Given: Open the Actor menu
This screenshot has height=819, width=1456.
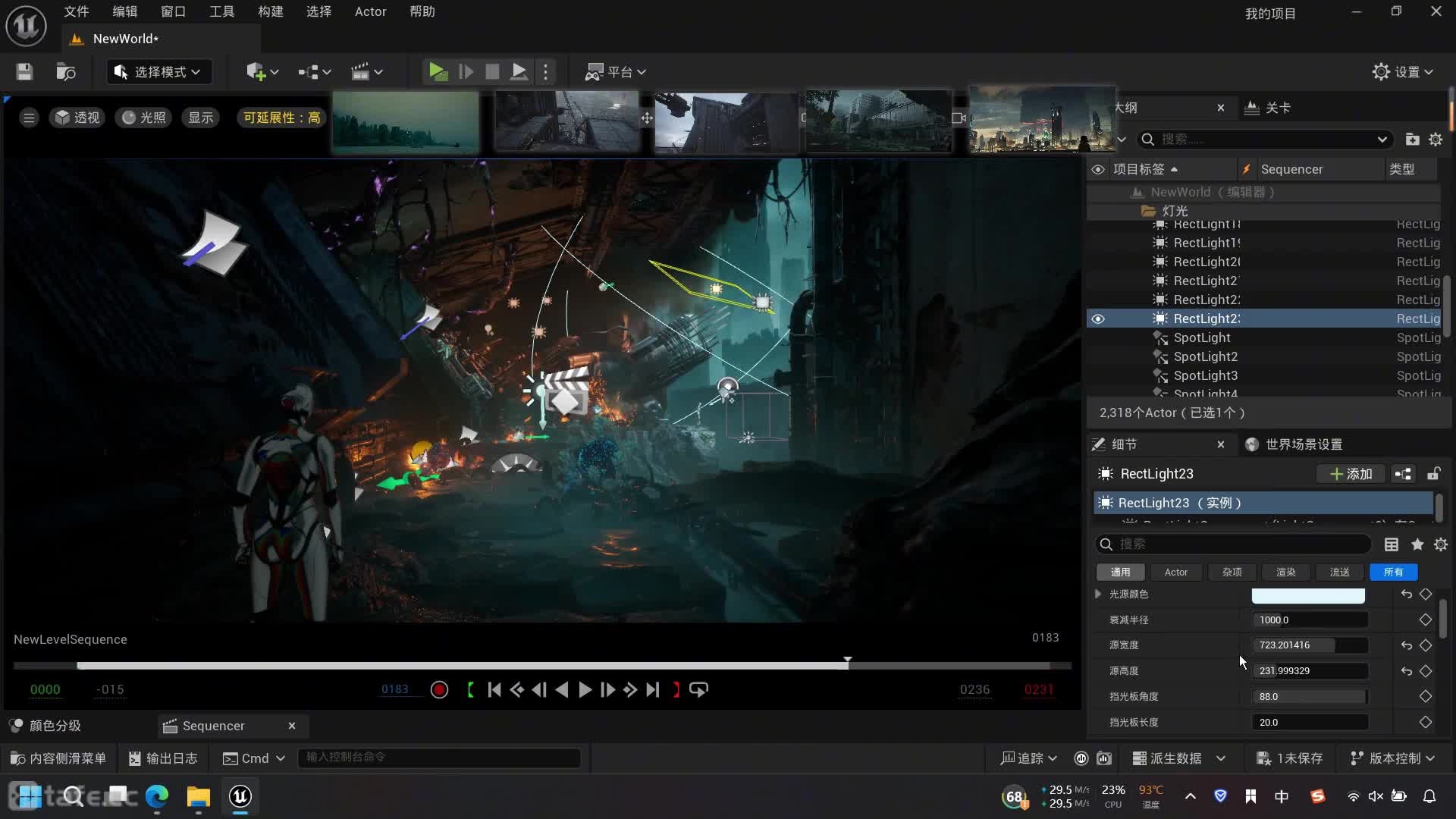Looking at the screenshot, I should pos(370,11).
